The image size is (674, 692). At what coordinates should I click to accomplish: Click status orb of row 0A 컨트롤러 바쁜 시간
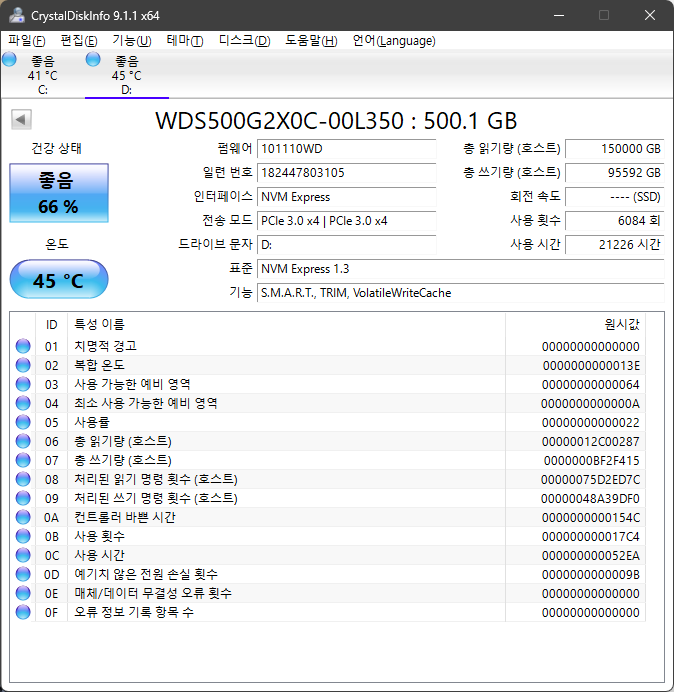[x=23, y=517]
